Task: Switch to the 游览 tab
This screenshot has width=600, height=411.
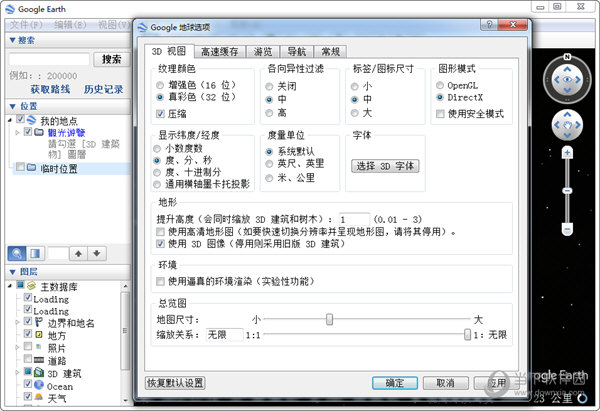Action: [x=263, y=52]
